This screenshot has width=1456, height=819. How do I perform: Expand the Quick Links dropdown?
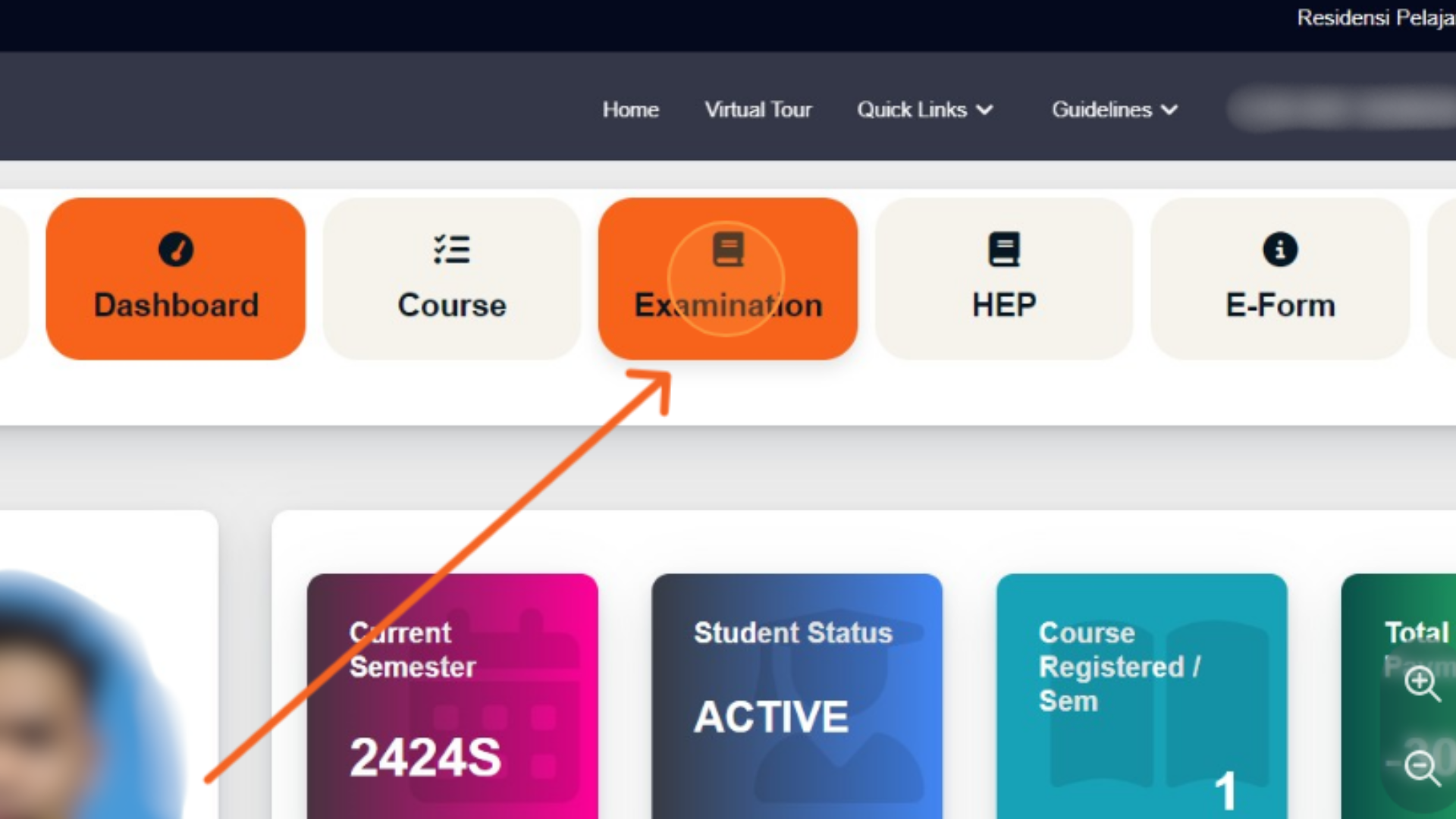[x=924, y=110]
